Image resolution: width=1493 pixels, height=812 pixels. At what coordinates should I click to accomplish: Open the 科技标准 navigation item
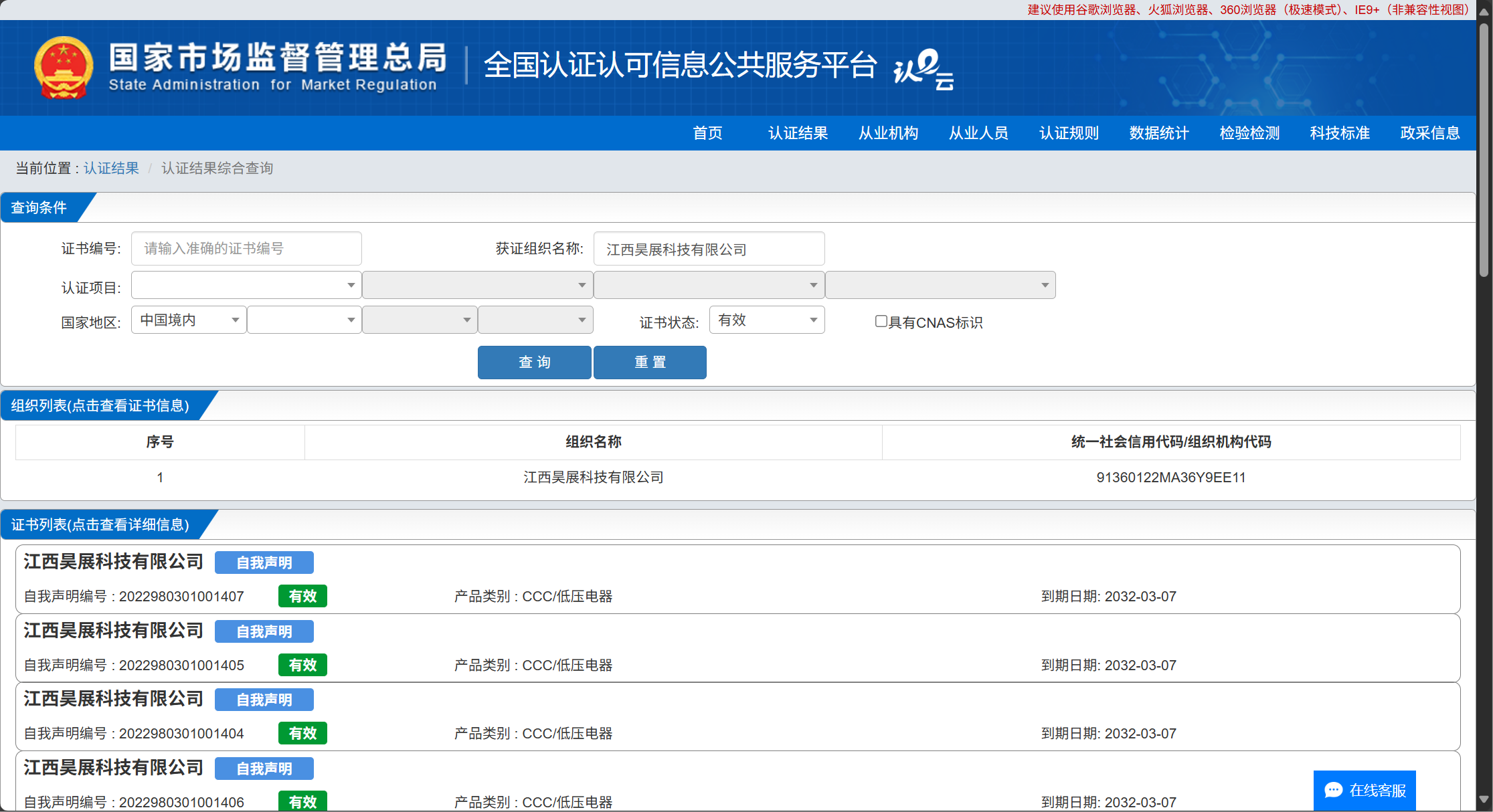point(1340,133)
